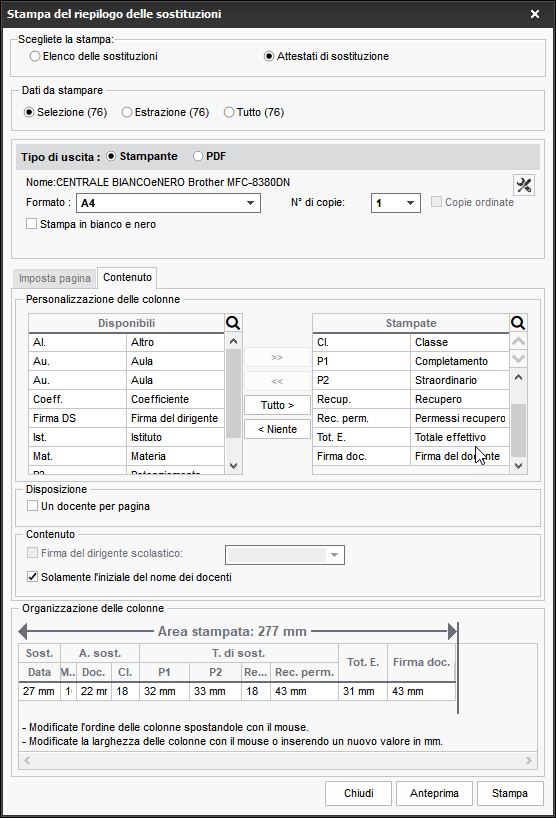This screenshot has height=818, width=556.
Task: Click the Disponibili column header
Action: [x=126, y=323]
